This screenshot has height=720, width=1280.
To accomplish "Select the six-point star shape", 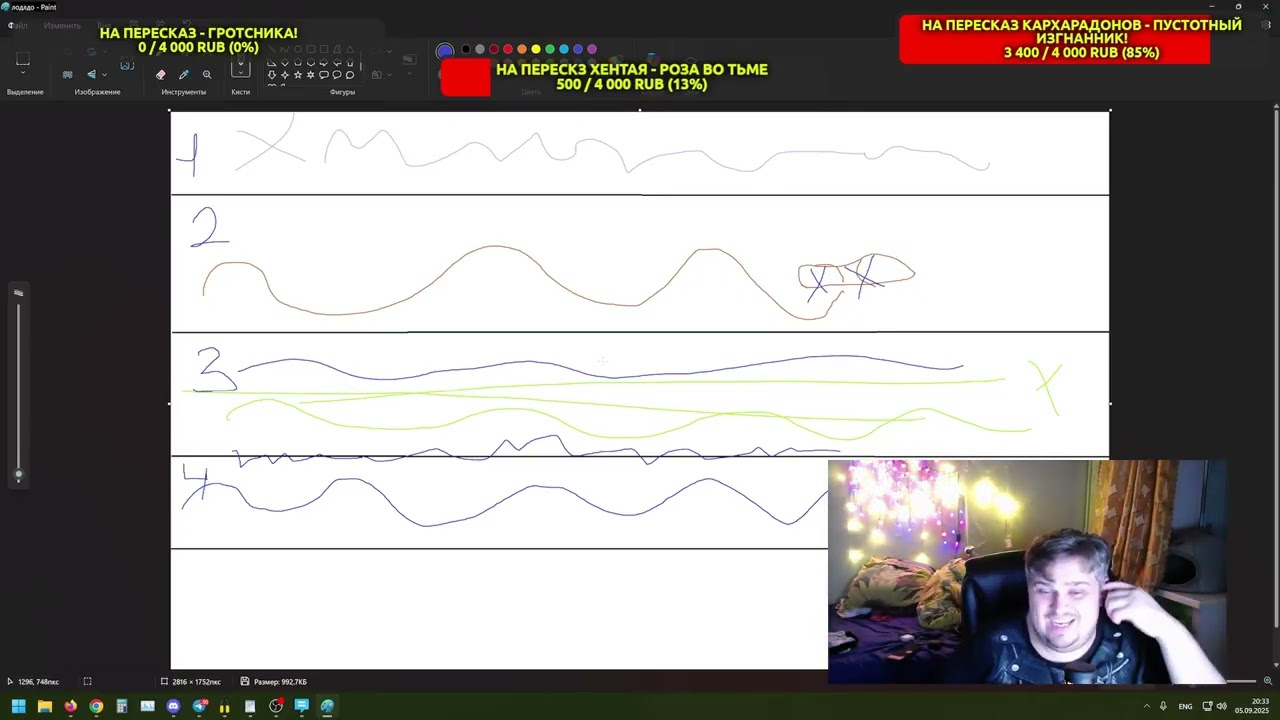I will click(310, 74).
